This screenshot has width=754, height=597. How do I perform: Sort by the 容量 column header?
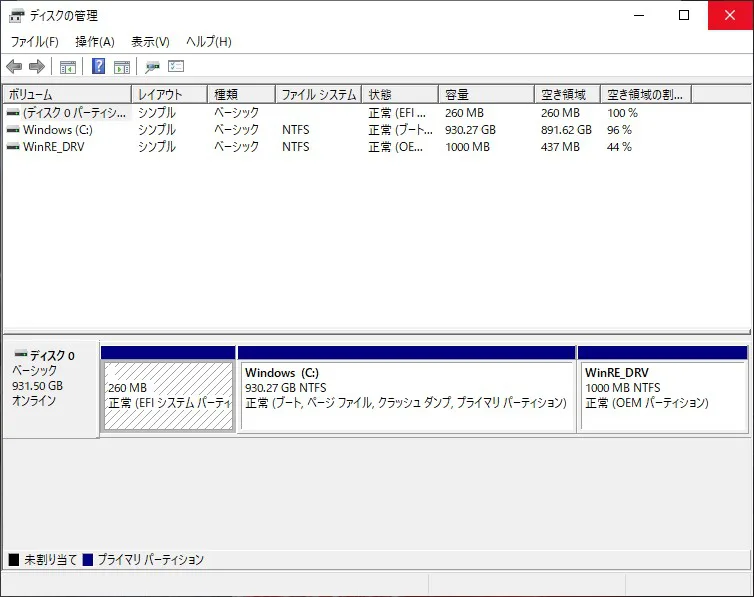click(x=486, y=94)
